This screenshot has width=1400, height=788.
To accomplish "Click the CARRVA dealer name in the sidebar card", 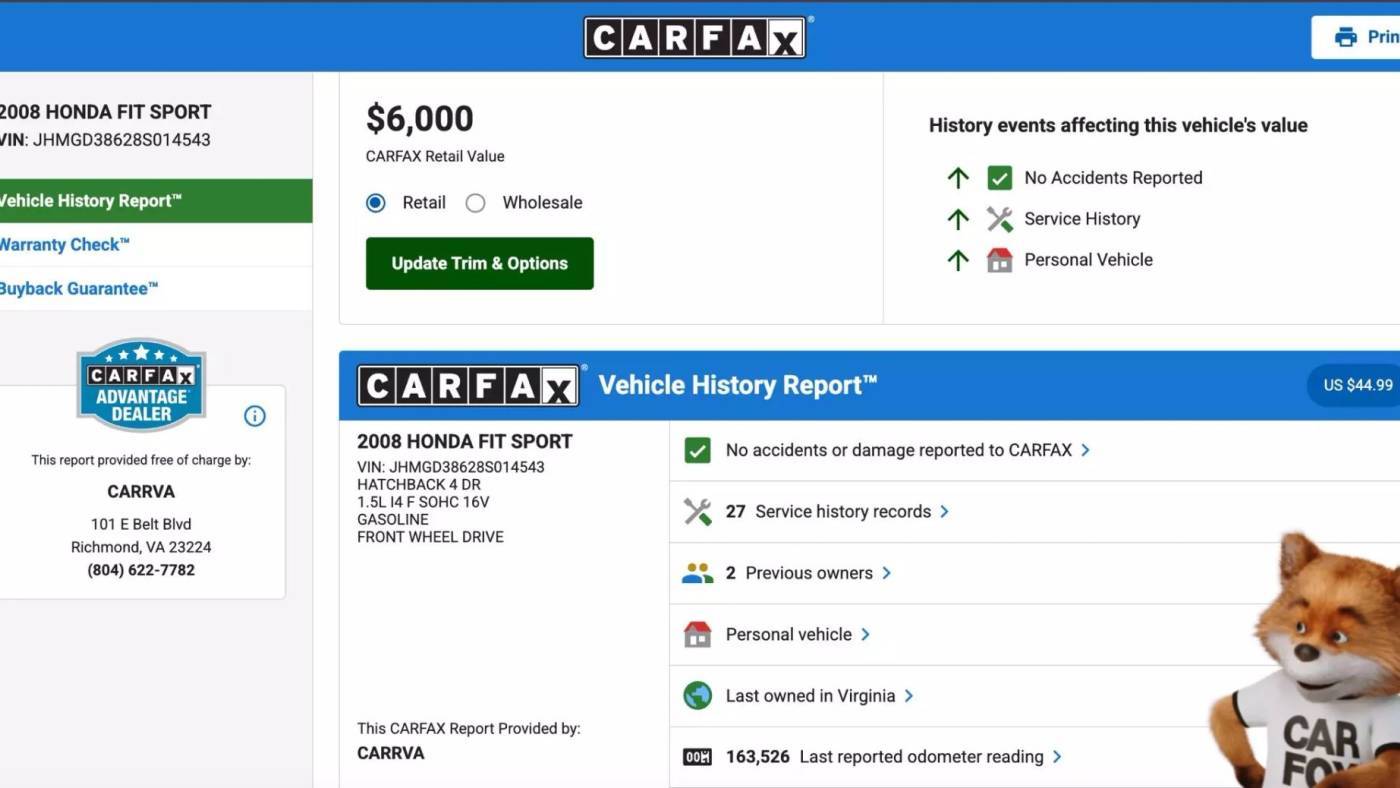I will pyautogui.click(x=141, y=492).
